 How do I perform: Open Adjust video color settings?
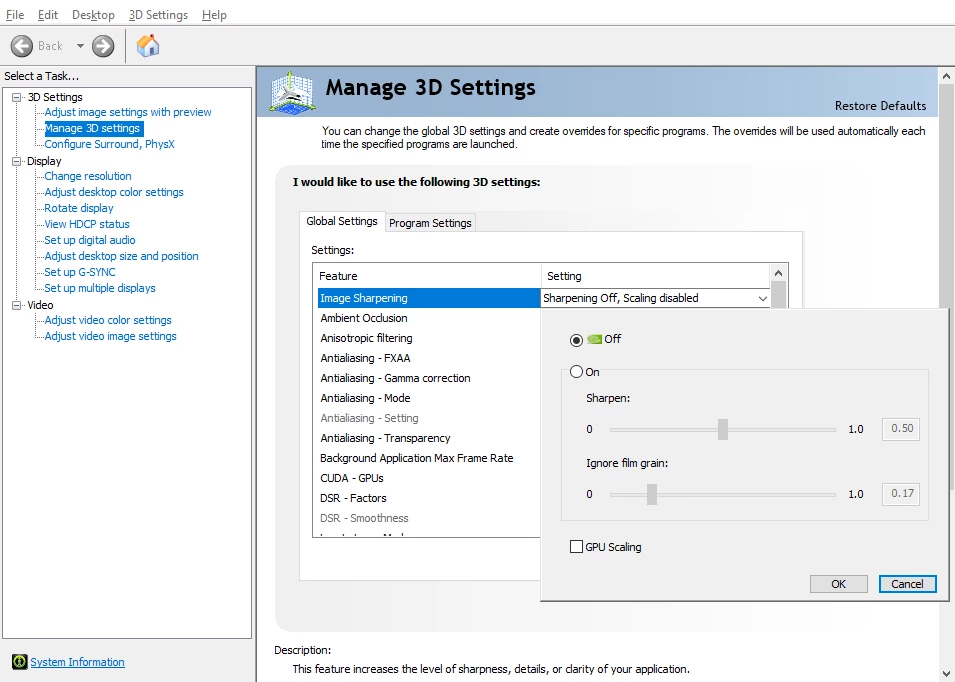pos(108,320)
